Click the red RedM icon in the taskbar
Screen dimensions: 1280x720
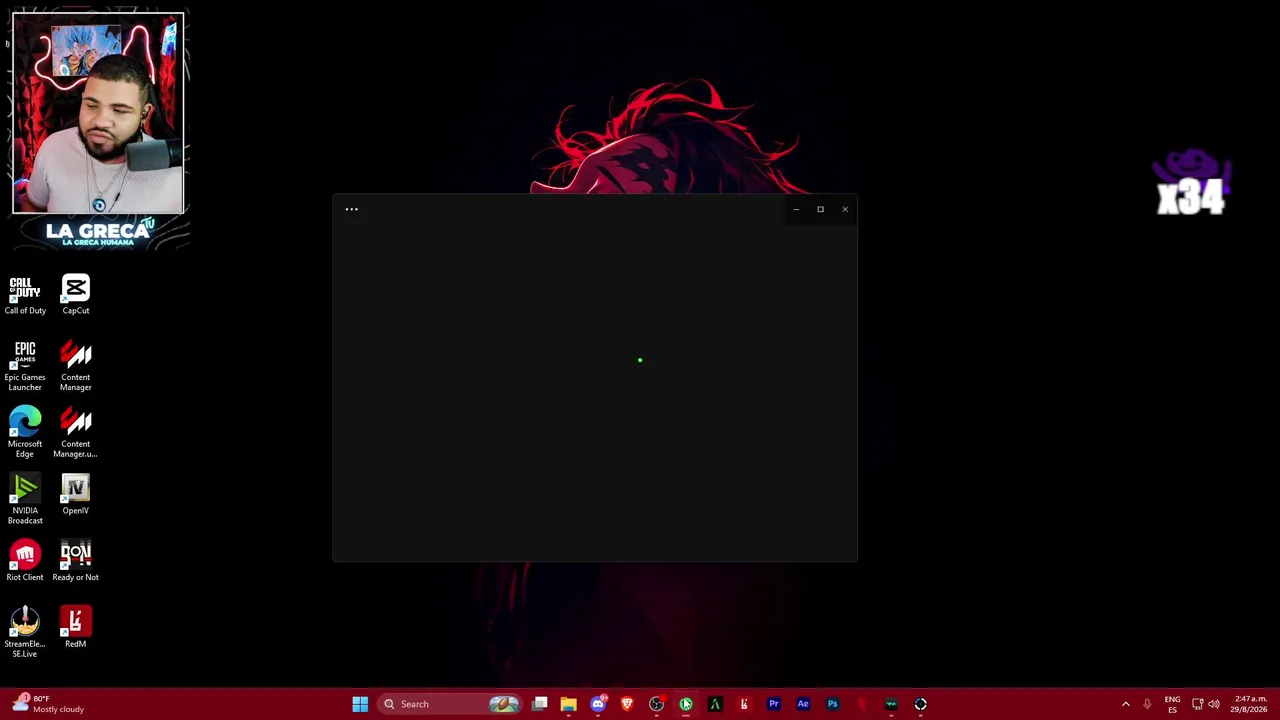[744, 704]
